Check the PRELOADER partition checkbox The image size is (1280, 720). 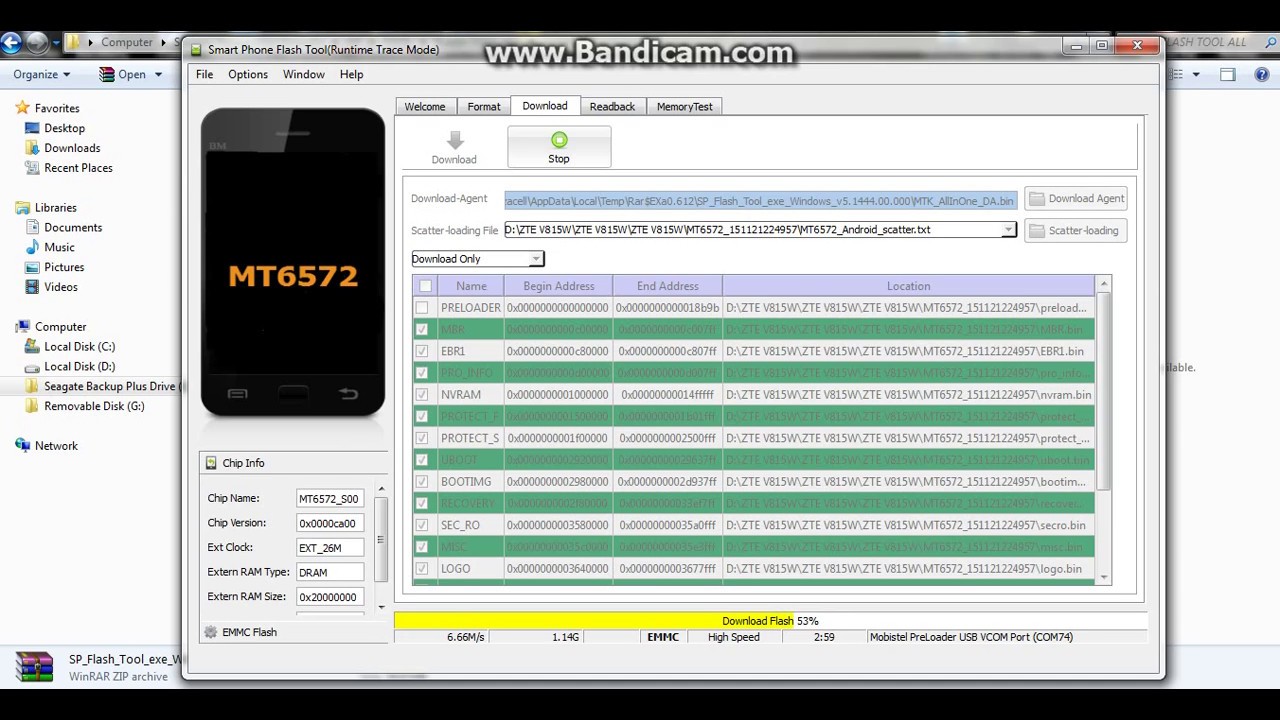[422, 308]
